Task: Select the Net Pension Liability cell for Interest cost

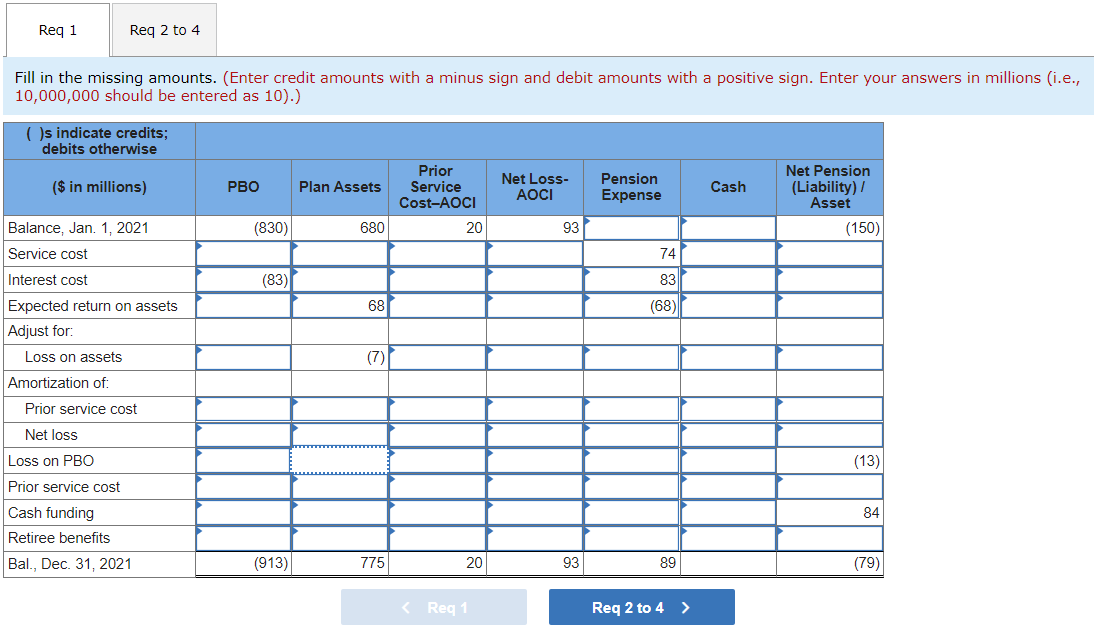Action: [x=828, y=280]
